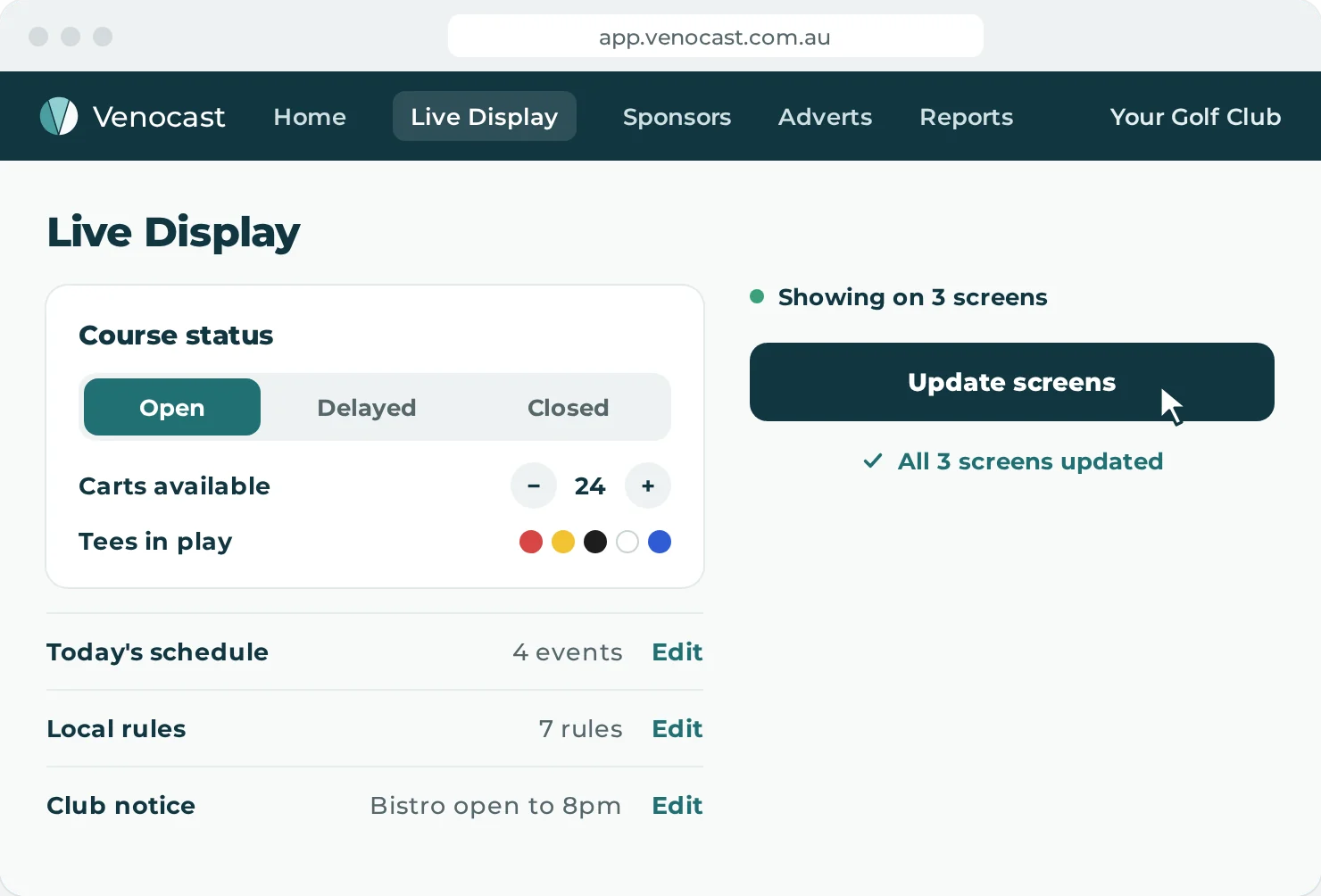This screenshot has height=896, width=1321.
Task: Click the '7 rules' text
Action: pos(581,728)
